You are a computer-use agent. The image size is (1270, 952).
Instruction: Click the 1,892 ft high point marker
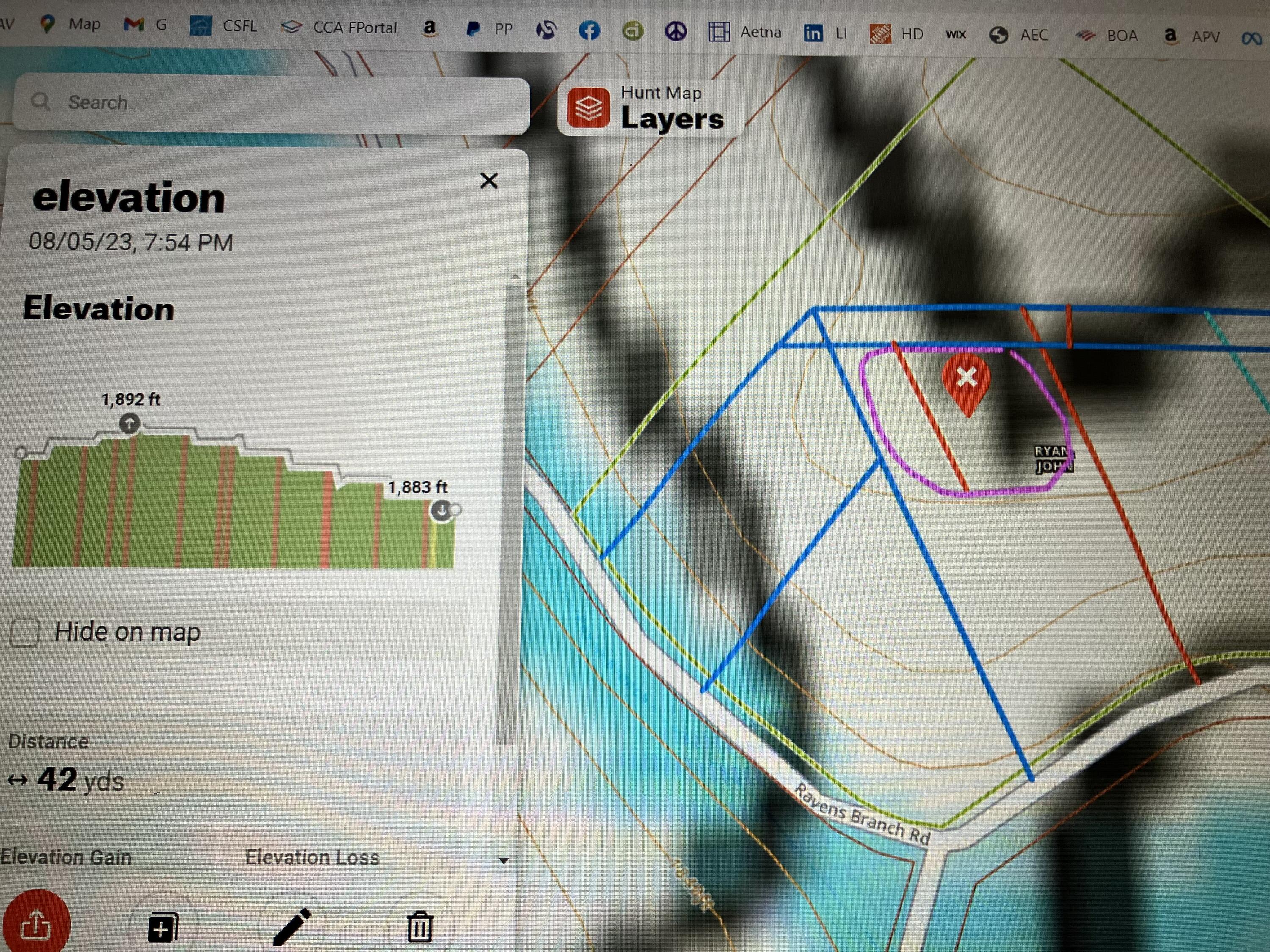pyautogui.click(x=130, y=424)
